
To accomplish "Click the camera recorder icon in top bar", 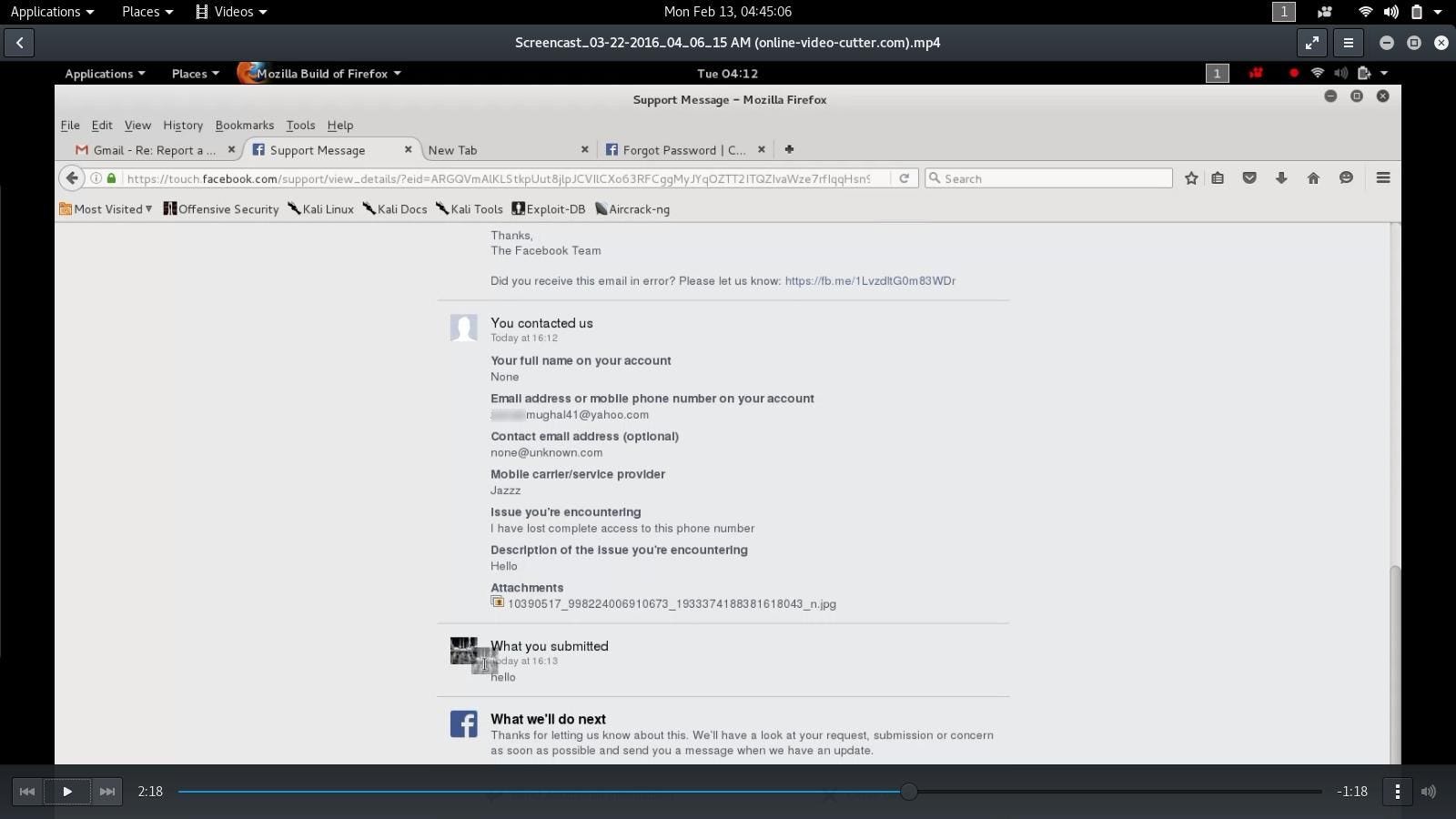I will point(1325,12).
